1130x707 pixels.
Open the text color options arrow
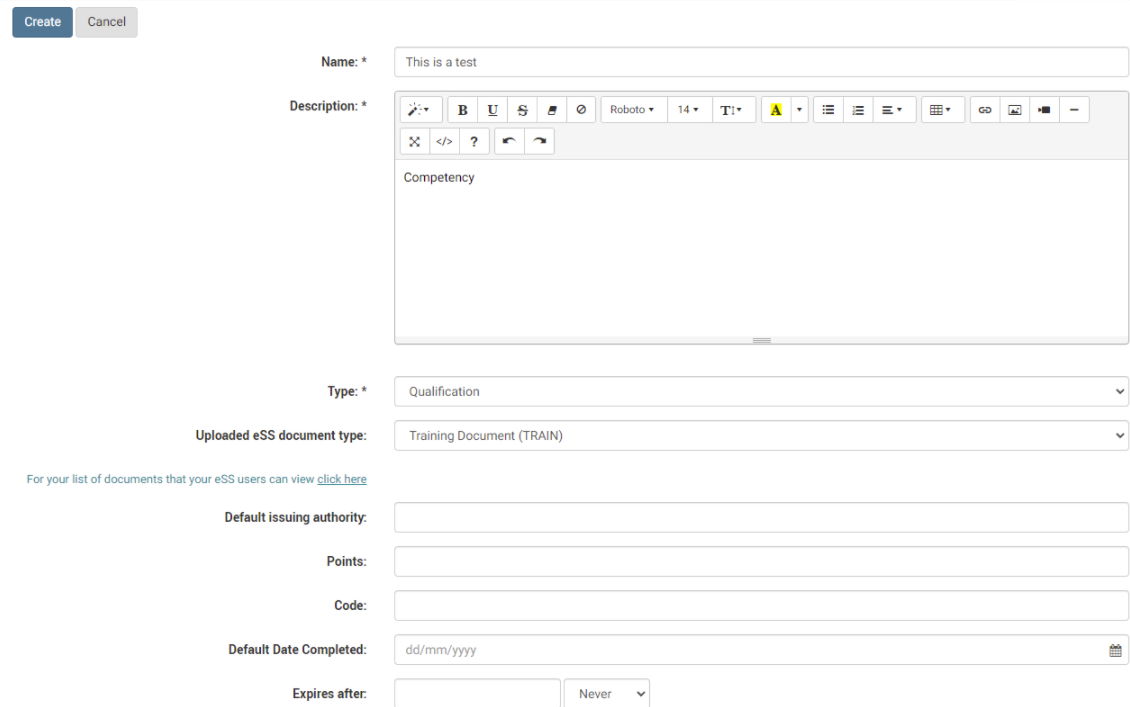[x=799, y=110]
